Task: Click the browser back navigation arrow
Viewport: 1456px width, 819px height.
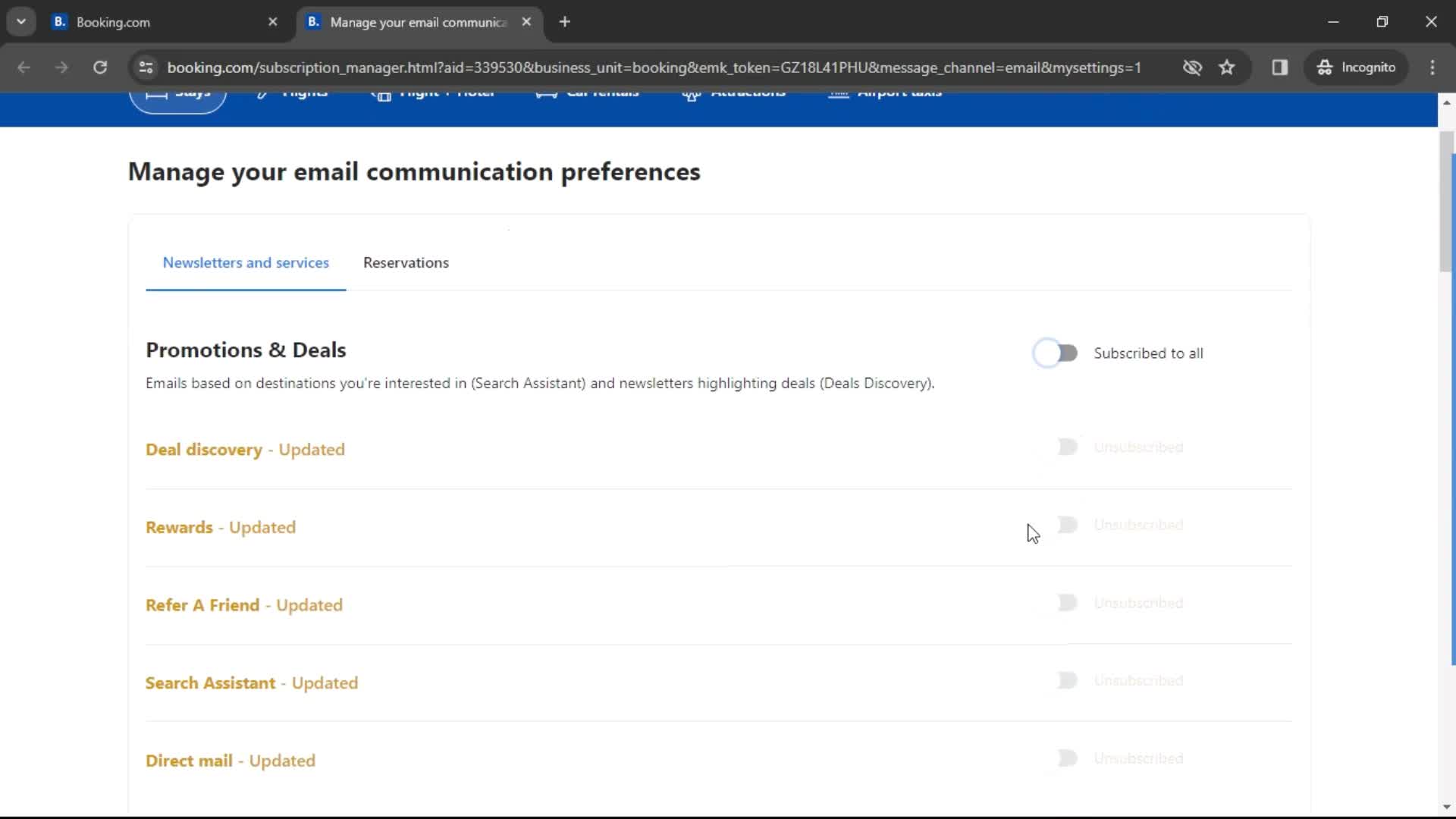Action: pyautogui.click(x=24, y=67)
